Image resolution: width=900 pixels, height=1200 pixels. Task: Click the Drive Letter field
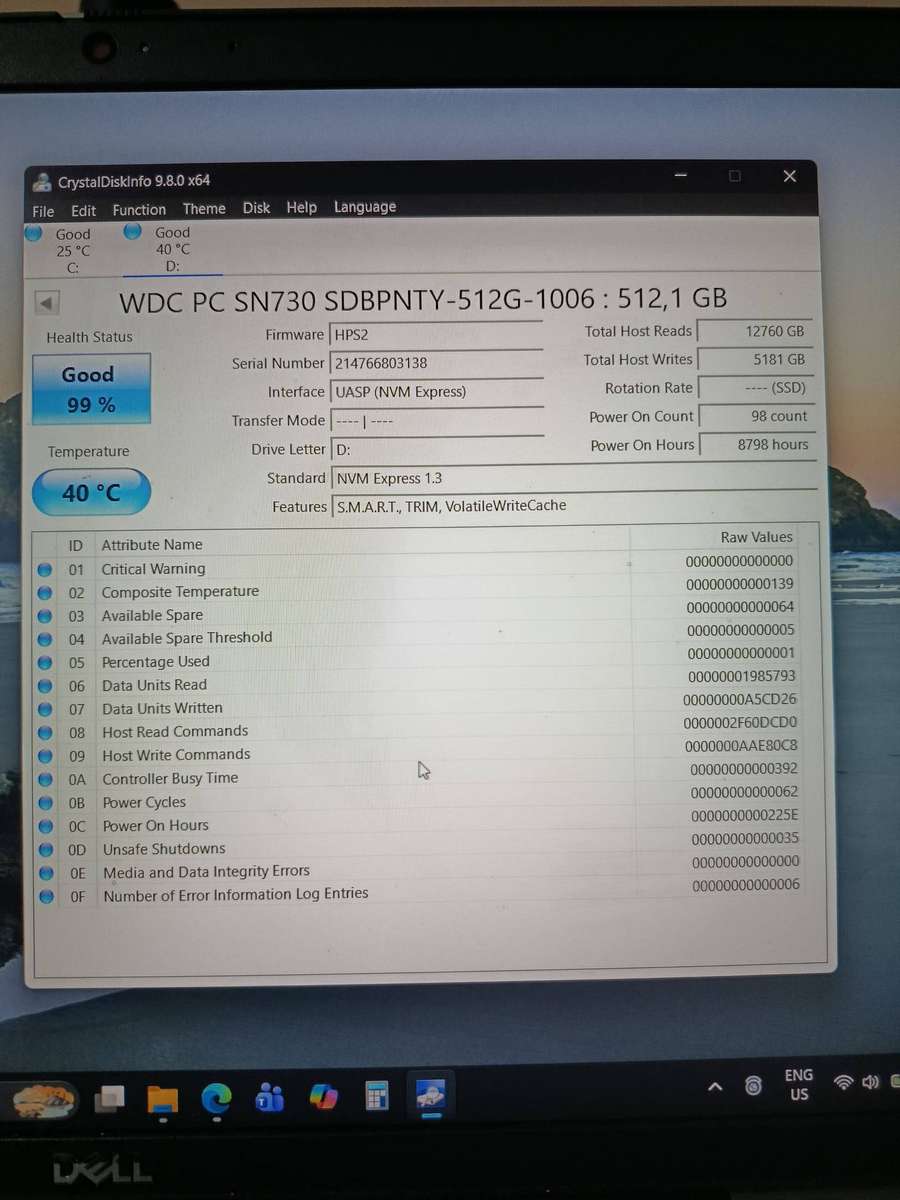click(x=437, y=450)
